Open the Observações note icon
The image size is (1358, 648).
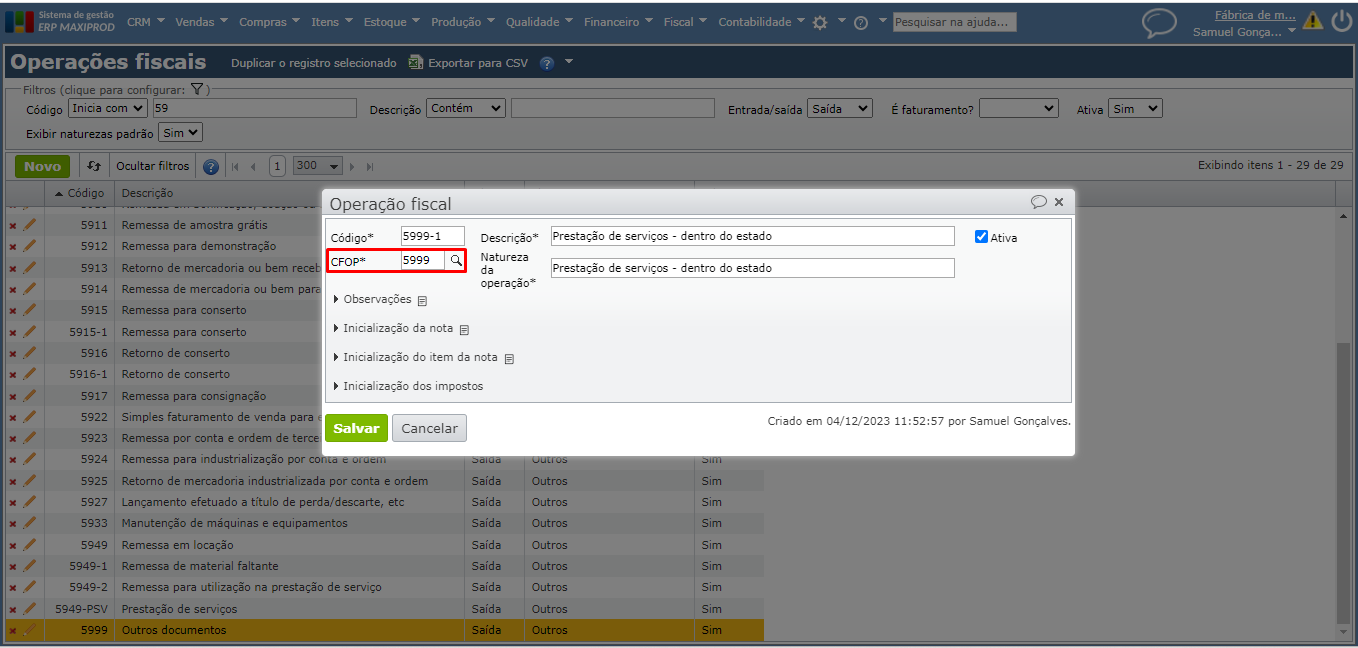click(422, 300)
